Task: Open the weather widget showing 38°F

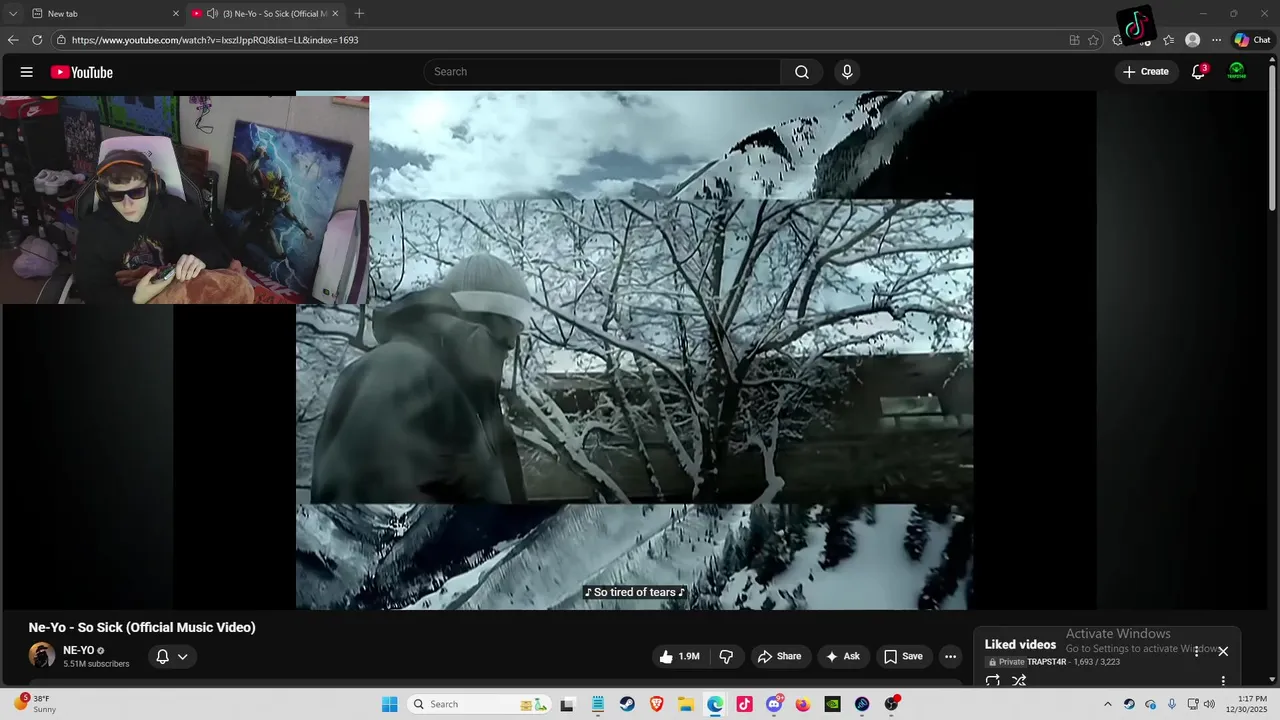Action: coord(35,704)
